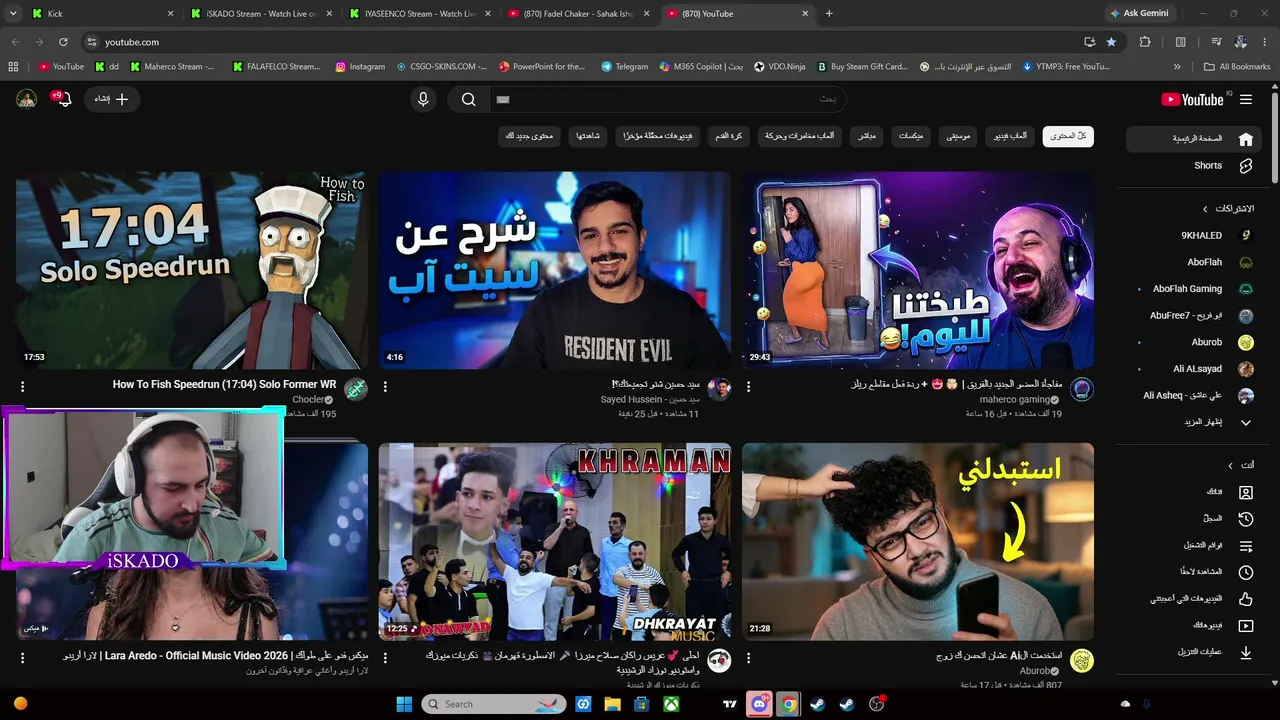This screenshot has width=1280, height=720.
Task: Open a new Chrome tab
Action: point(829,13)
